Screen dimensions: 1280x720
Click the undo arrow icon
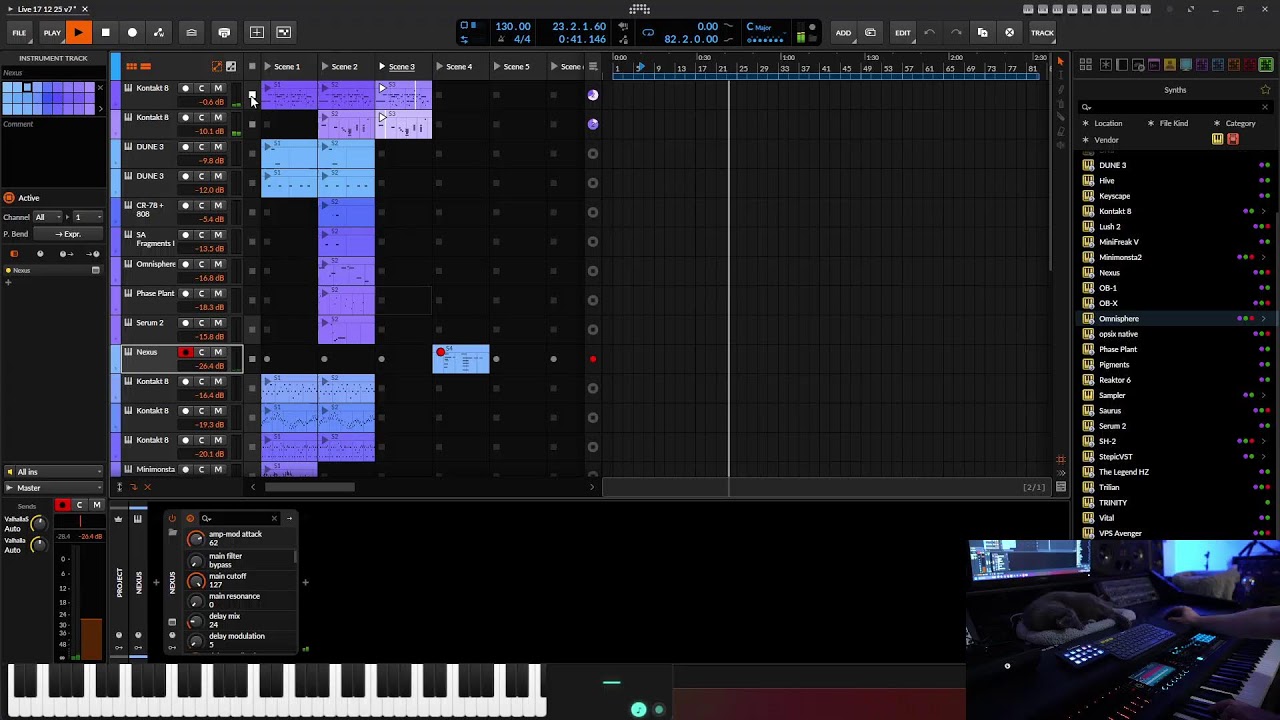[929, 32]
